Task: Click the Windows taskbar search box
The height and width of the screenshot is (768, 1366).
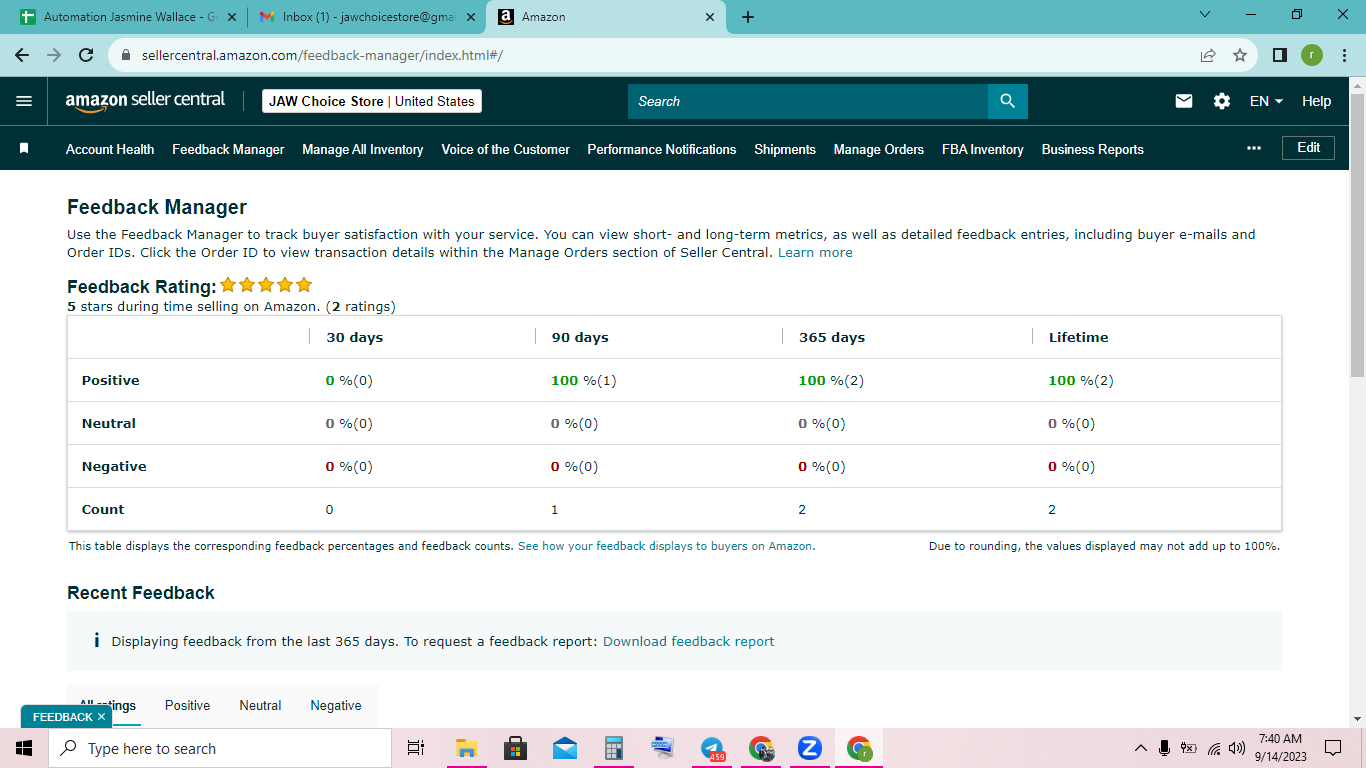Action: point(220,748)
